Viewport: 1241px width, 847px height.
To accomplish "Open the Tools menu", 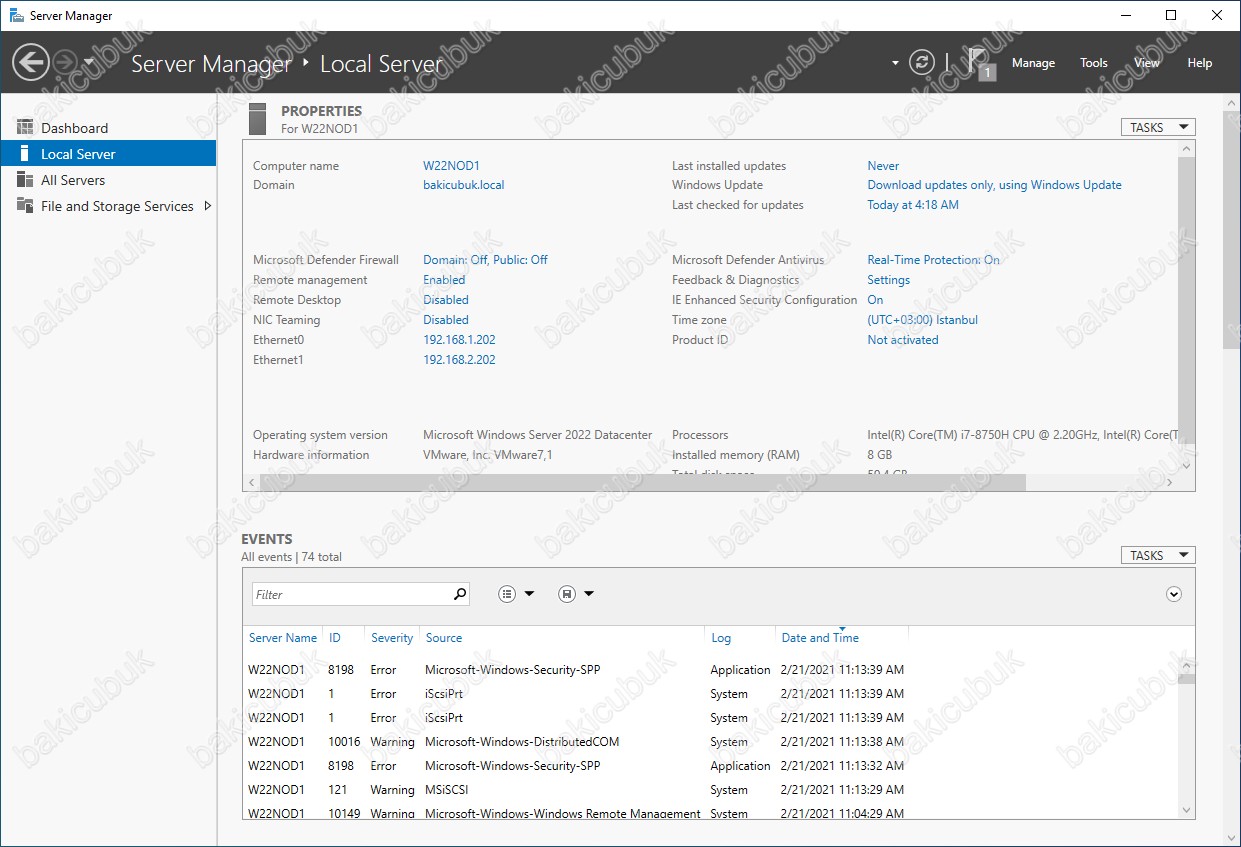I will [x=1094, y=63].
